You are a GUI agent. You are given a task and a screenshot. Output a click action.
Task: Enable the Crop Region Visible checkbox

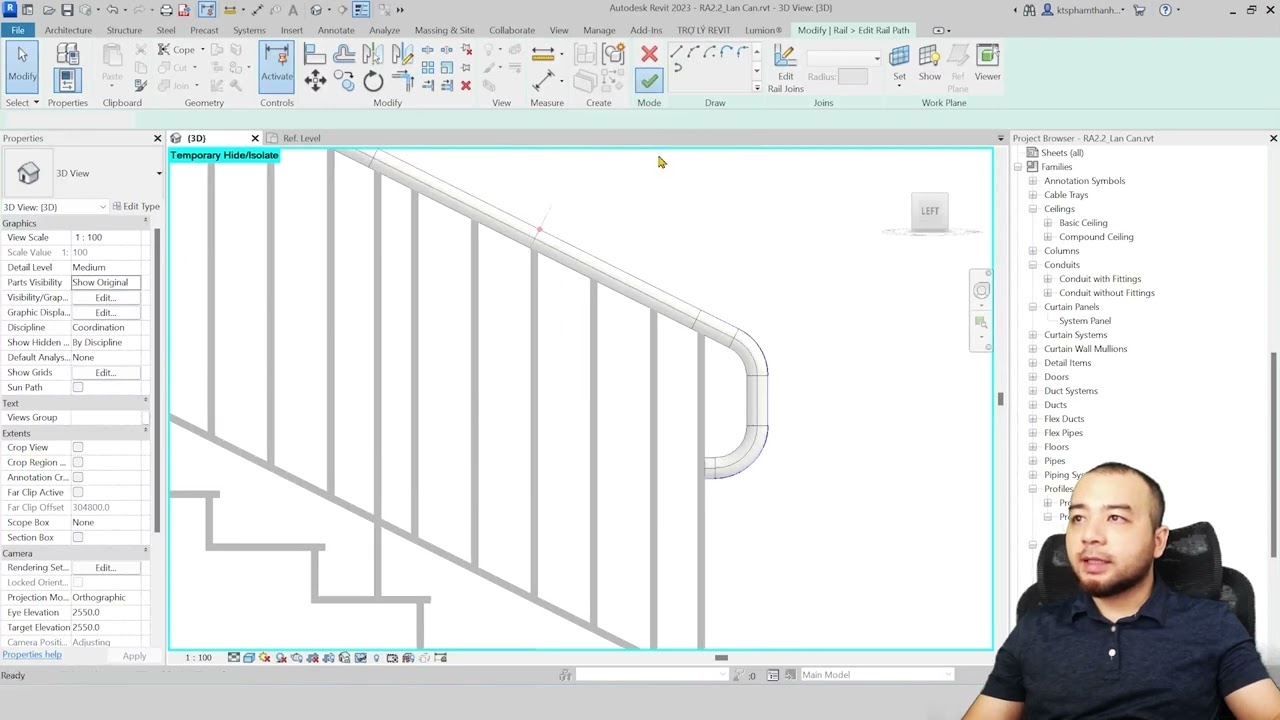tap(78, 462)
